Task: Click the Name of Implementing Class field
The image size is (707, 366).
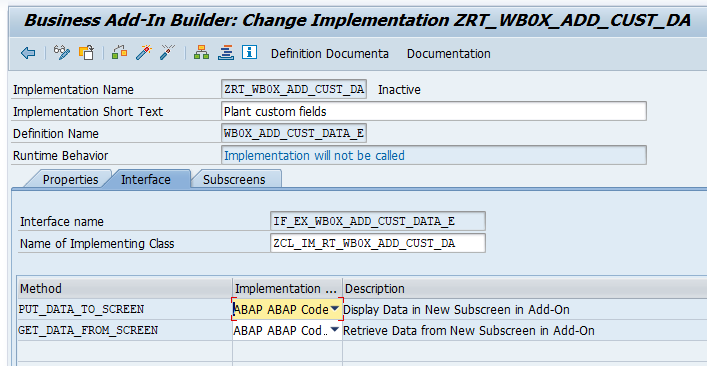Action: click(x=378, y=243)
